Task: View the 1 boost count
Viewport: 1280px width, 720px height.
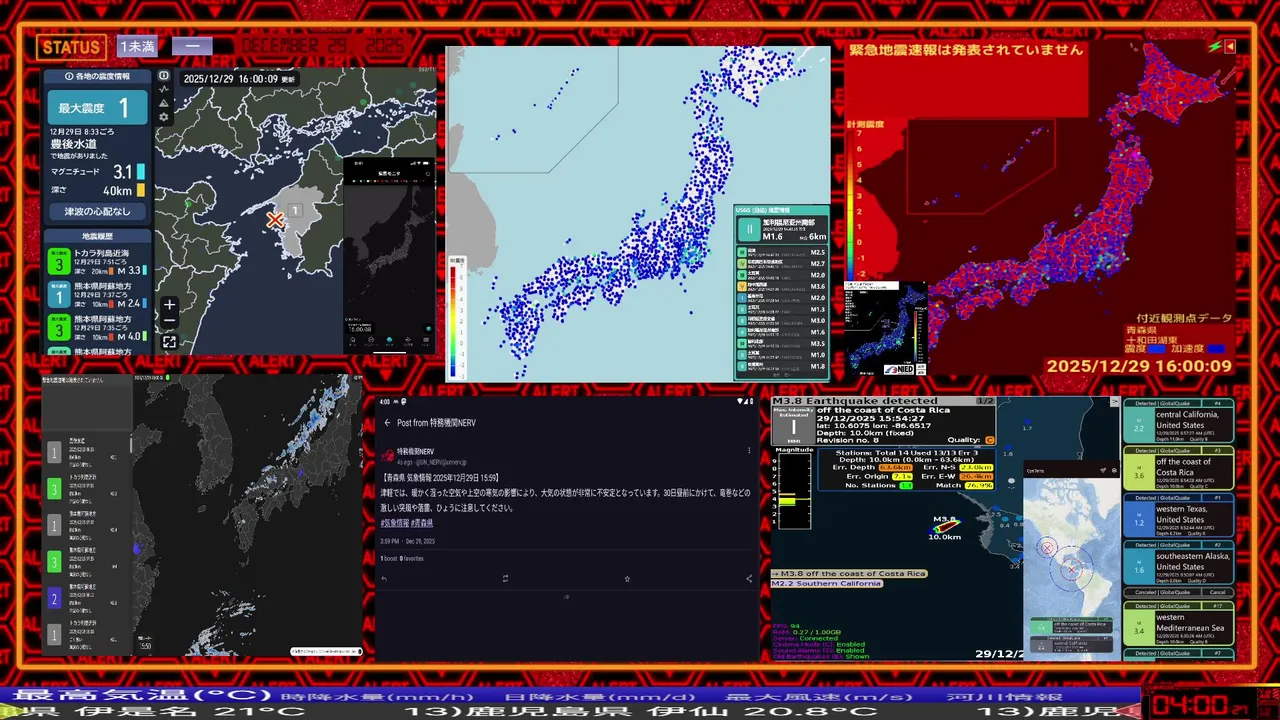Action: click(388, 558)
